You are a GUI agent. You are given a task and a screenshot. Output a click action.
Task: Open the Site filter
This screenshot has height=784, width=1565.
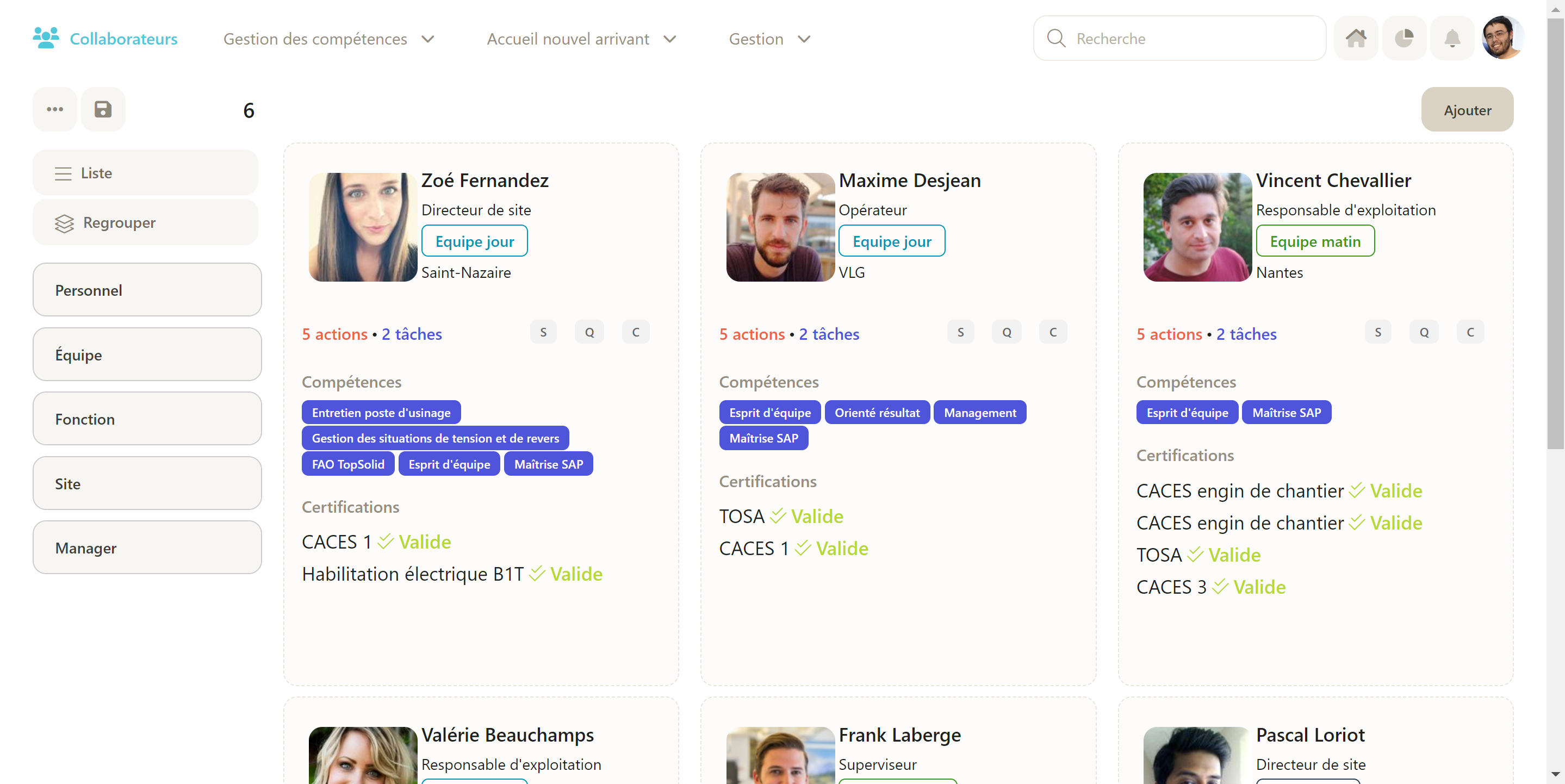click(147, 483)
